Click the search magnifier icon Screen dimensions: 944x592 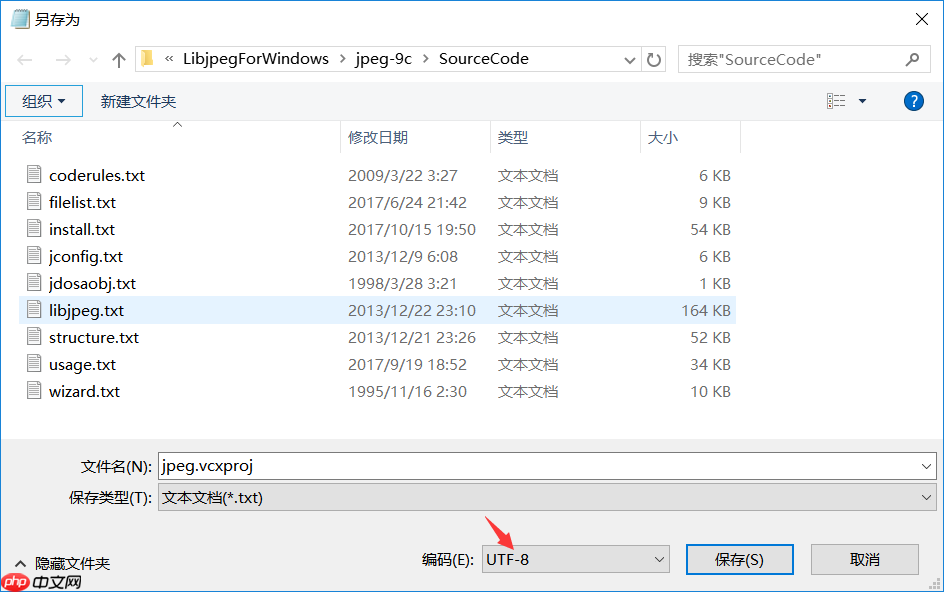911,59
